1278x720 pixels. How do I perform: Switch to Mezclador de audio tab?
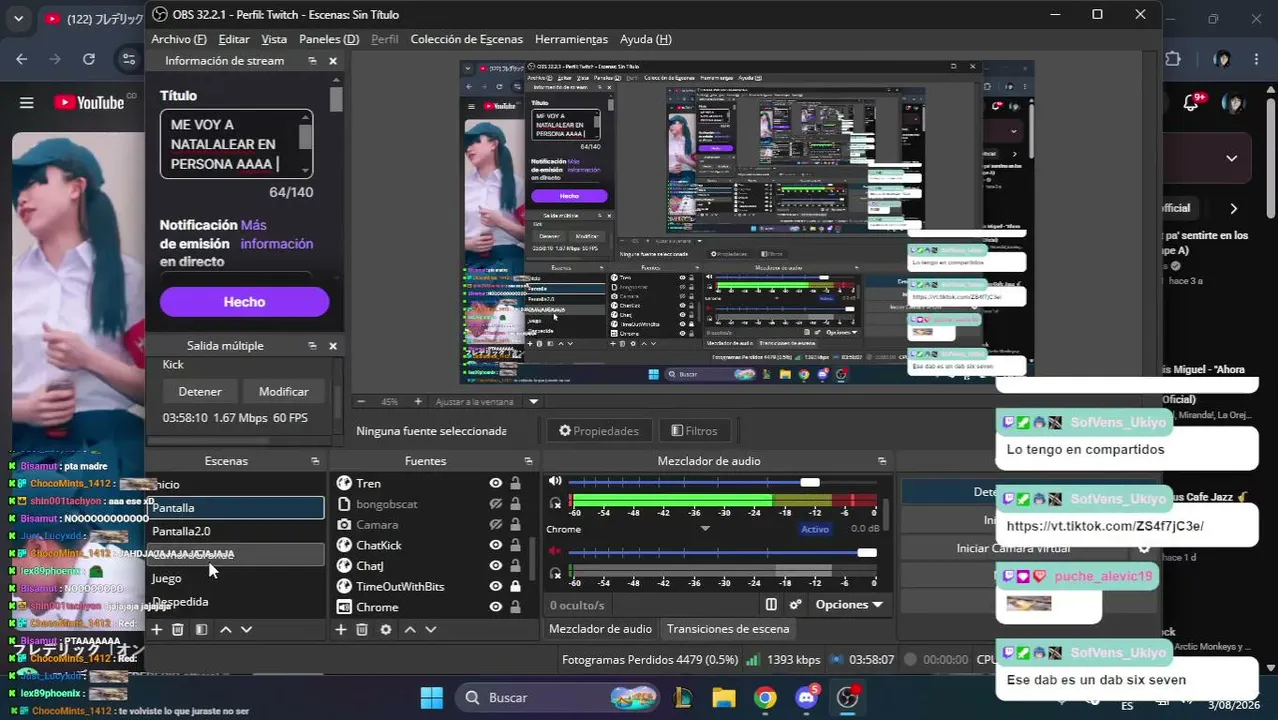(x=600, y=629)
